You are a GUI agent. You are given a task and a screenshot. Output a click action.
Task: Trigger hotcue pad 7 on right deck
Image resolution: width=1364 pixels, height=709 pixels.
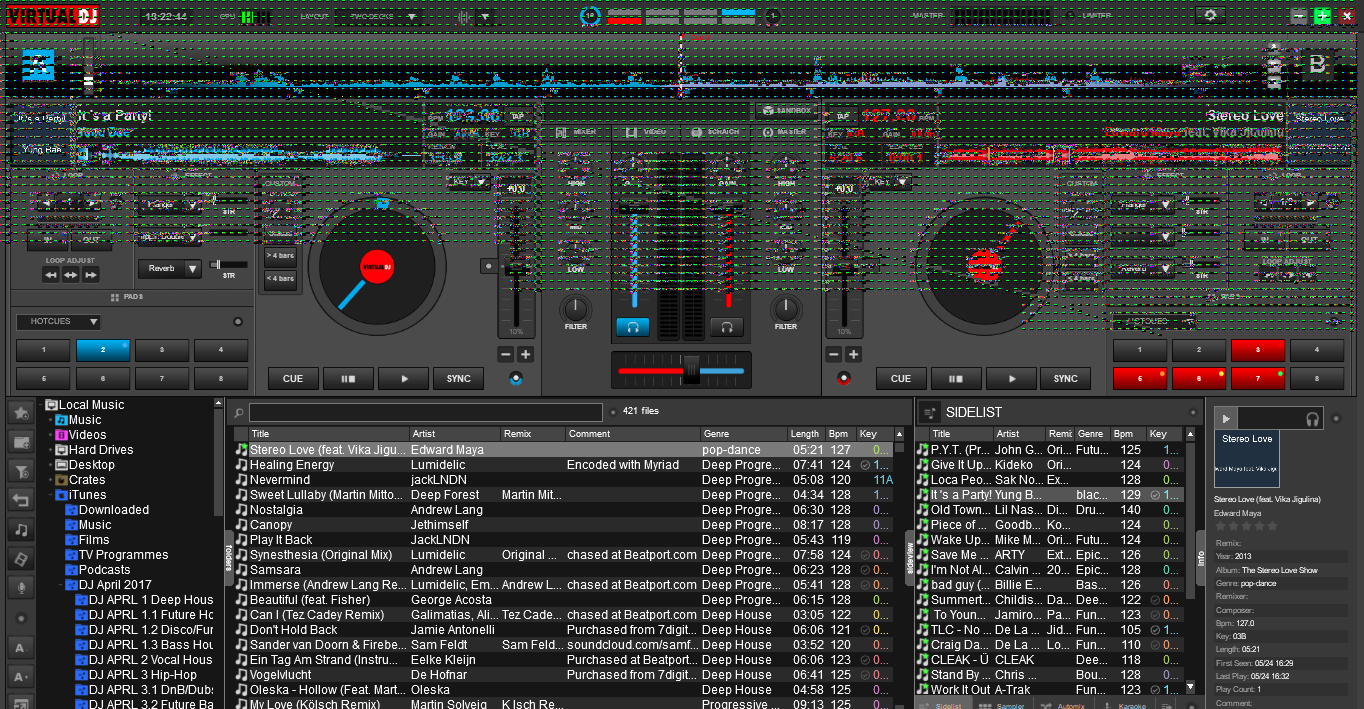click(x=1258, y=379)
